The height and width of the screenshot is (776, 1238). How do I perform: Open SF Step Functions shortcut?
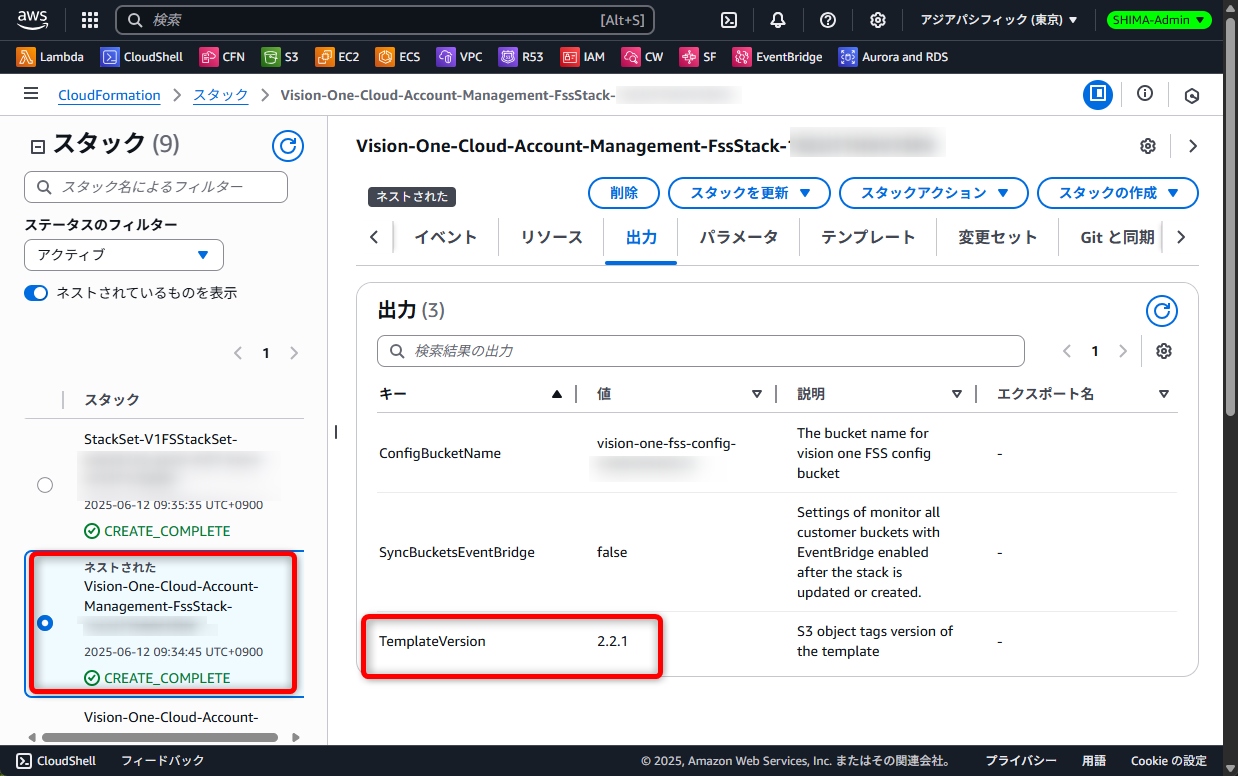698,57
